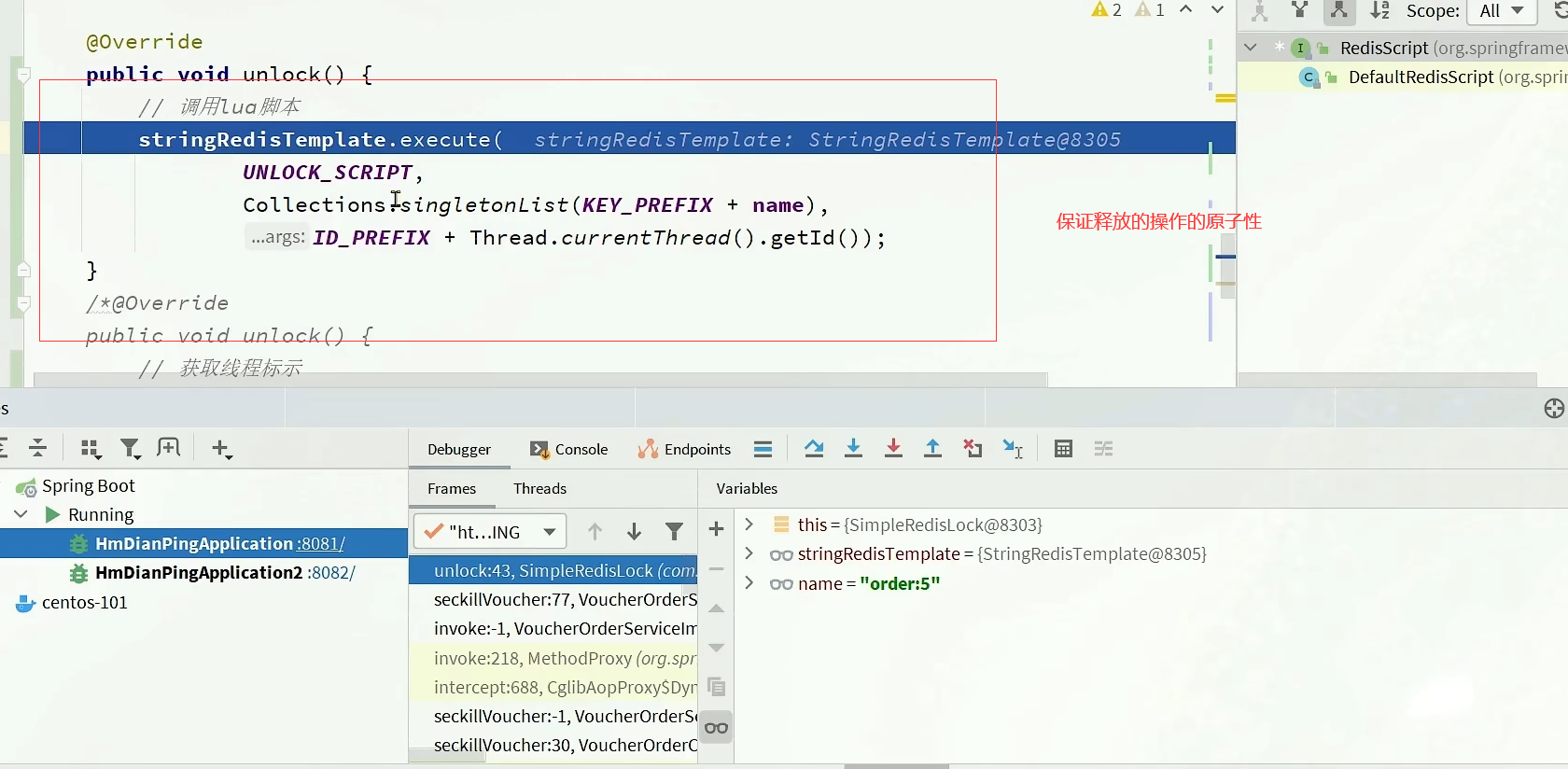Select seckillVoucher:77 stack frame

(x=553, y=599)
